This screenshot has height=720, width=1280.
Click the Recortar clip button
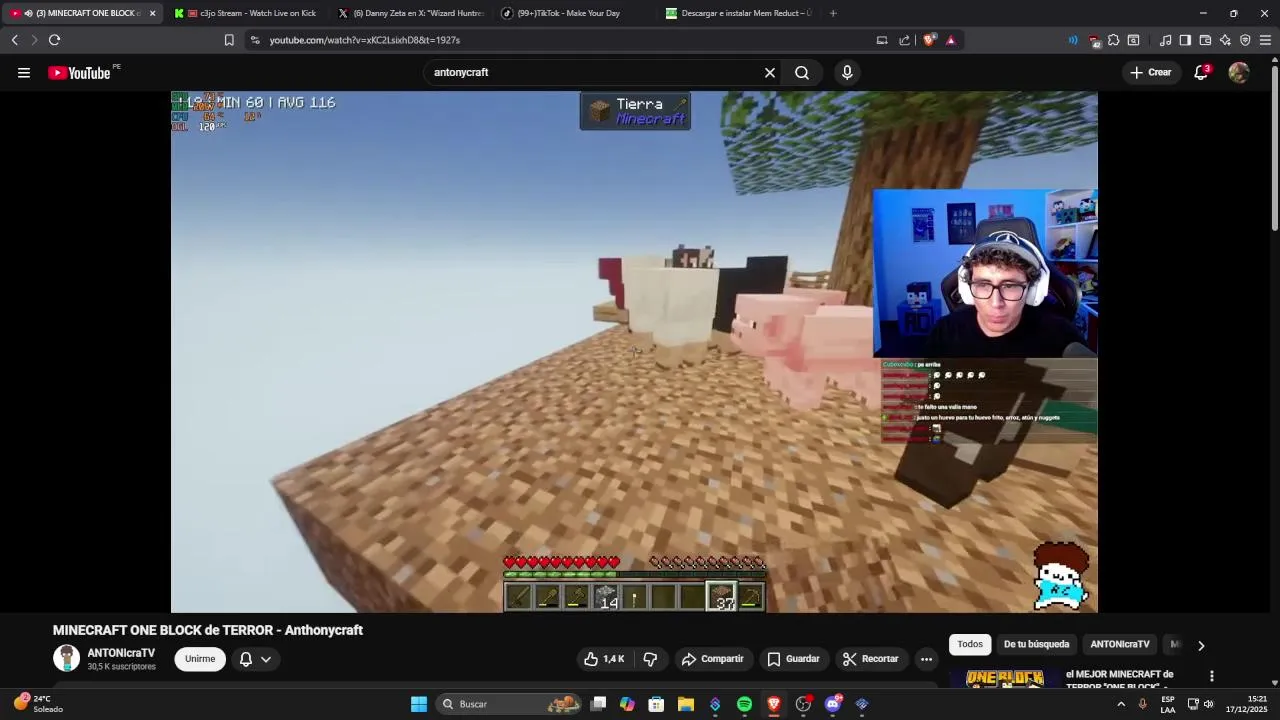point(870,659)
